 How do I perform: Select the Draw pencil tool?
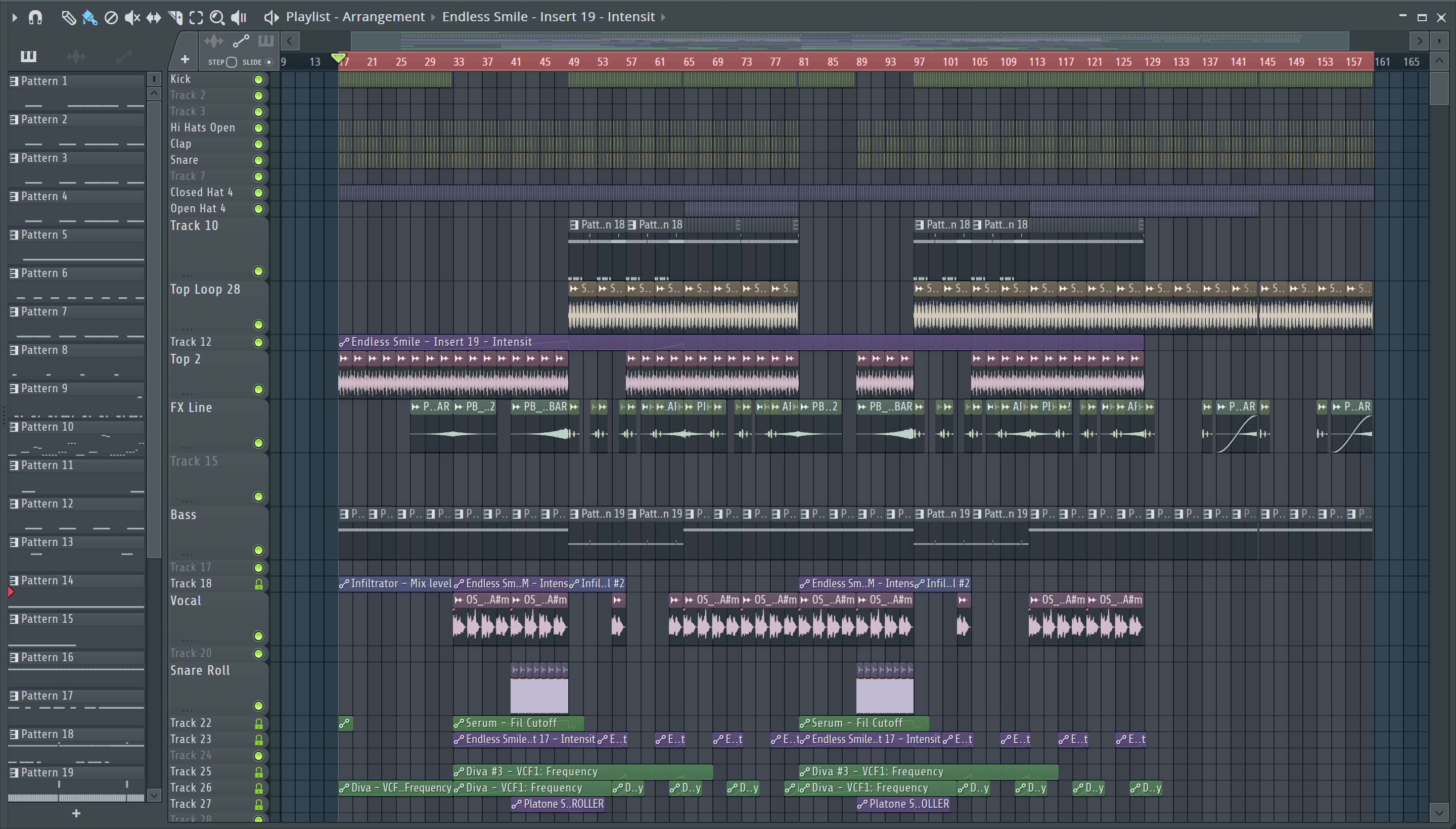(68, 18)
